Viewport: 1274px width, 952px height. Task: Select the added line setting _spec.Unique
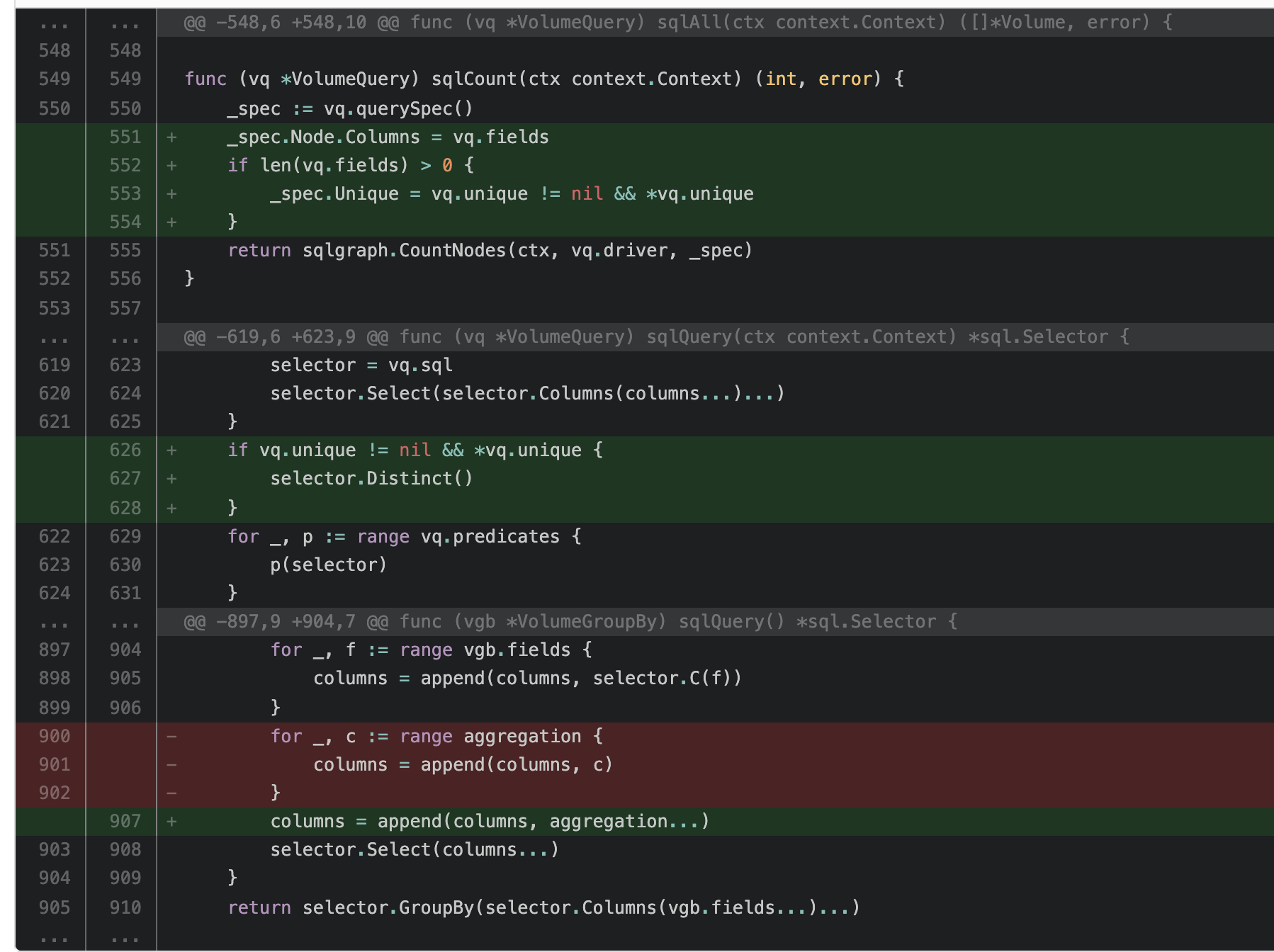510,193
